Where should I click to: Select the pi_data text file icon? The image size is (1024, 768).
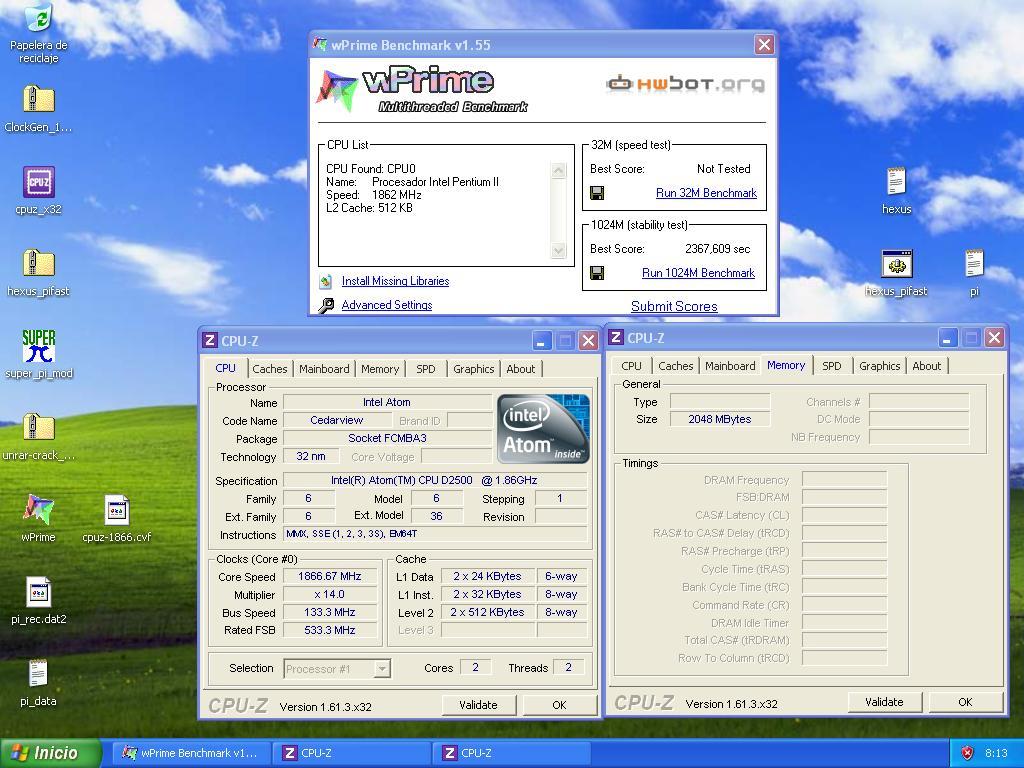(x=39, y=673)
